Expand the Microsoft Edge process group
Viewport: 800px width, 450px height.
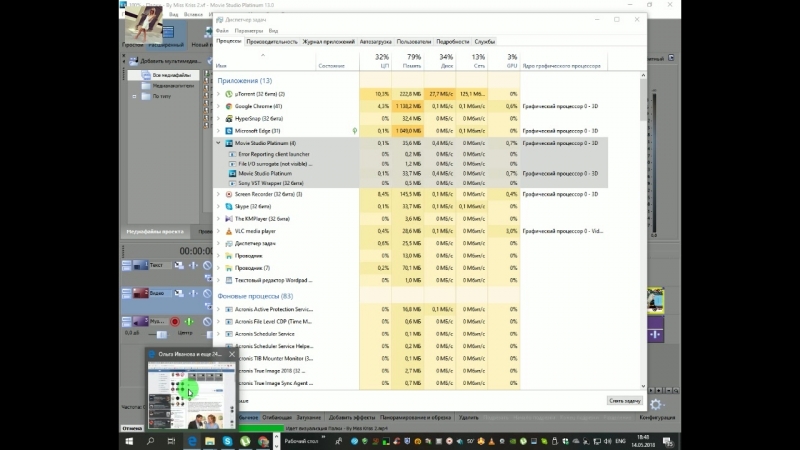219,130
